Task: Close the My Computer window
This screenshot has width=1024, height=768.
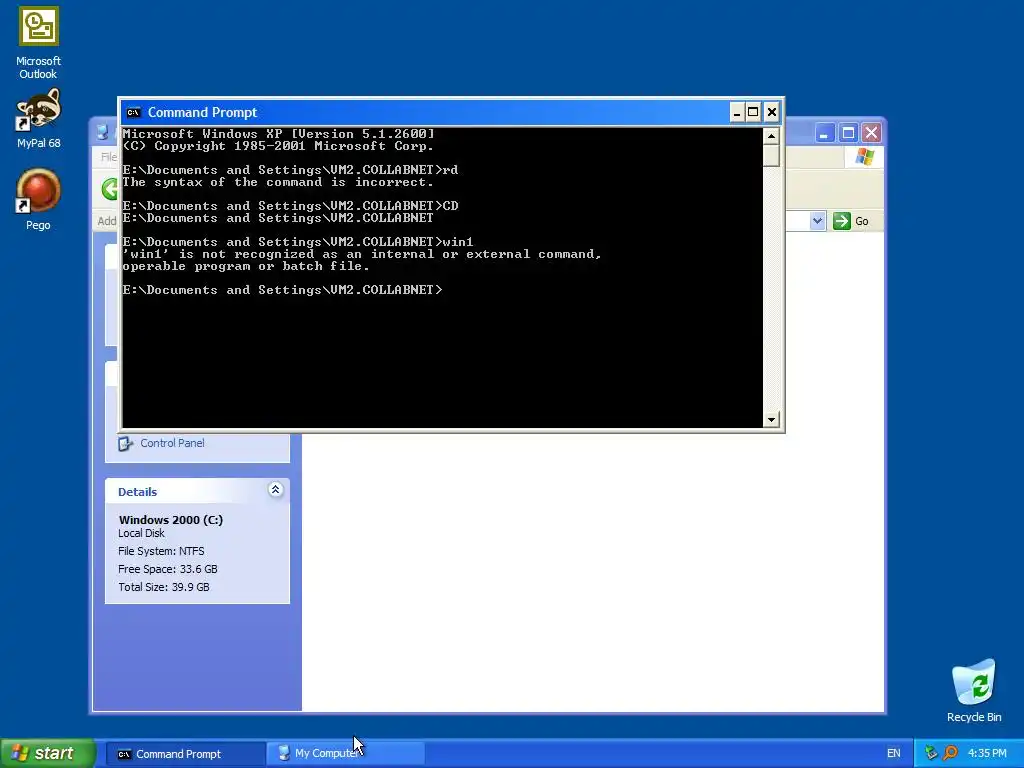Action: [871, 133]
